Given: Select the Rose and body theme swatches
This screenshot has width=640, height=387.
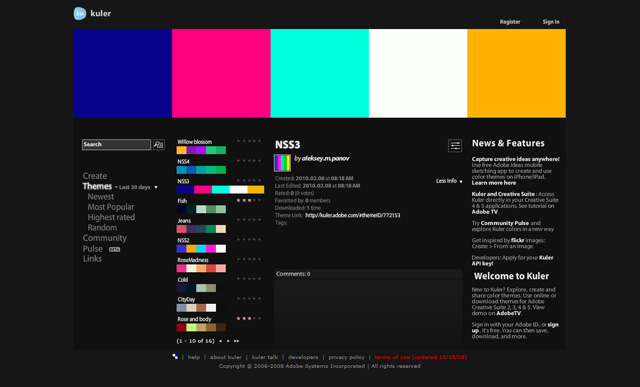Looking at the screenshot, I should [201, 327].
